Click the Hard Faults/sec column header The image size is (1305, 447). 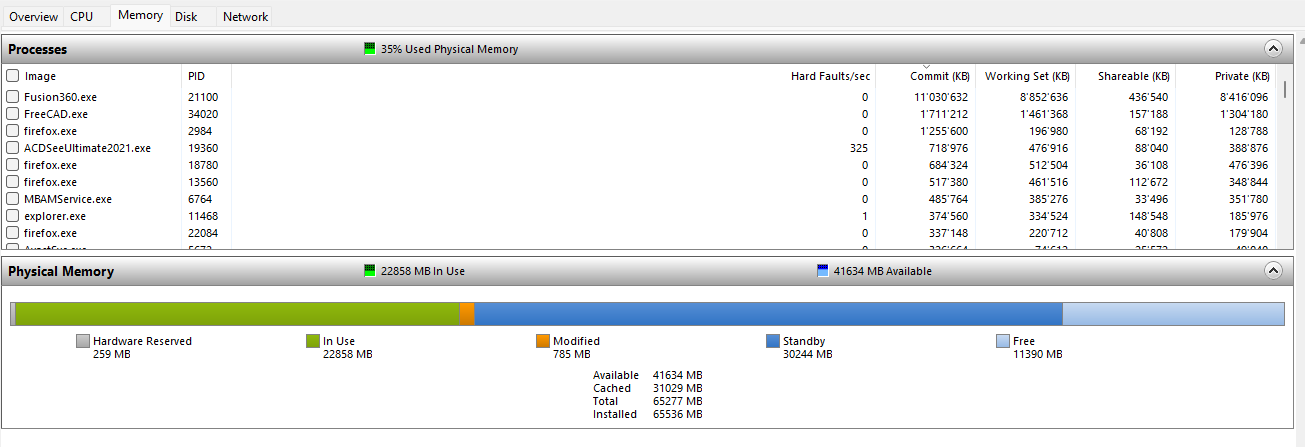coord(830,76)
